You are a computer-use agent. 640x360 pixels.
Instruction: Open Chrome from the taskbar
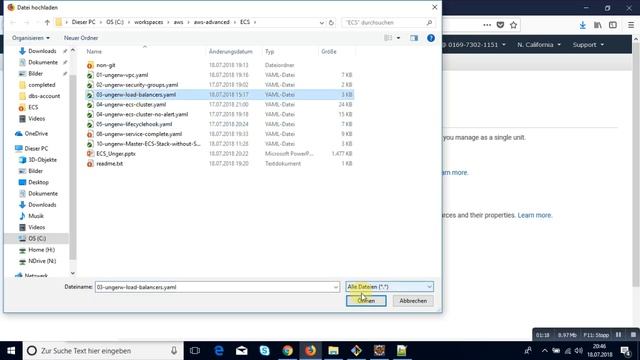(287, 351)
